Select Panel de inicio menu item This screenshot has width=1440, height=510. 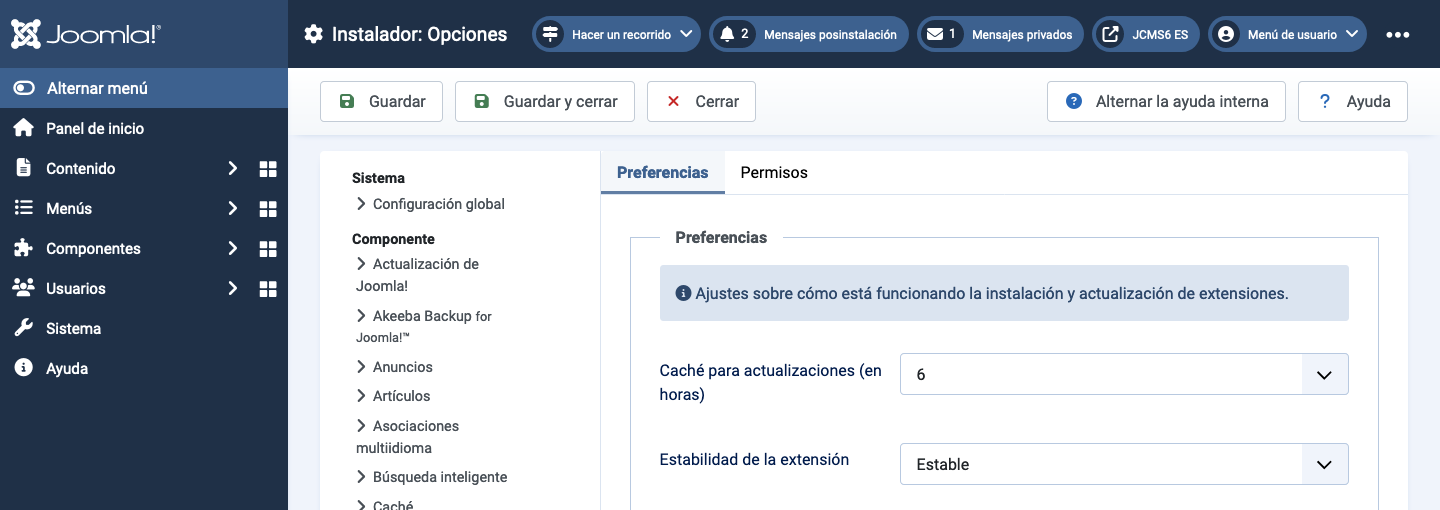[144, 128]
